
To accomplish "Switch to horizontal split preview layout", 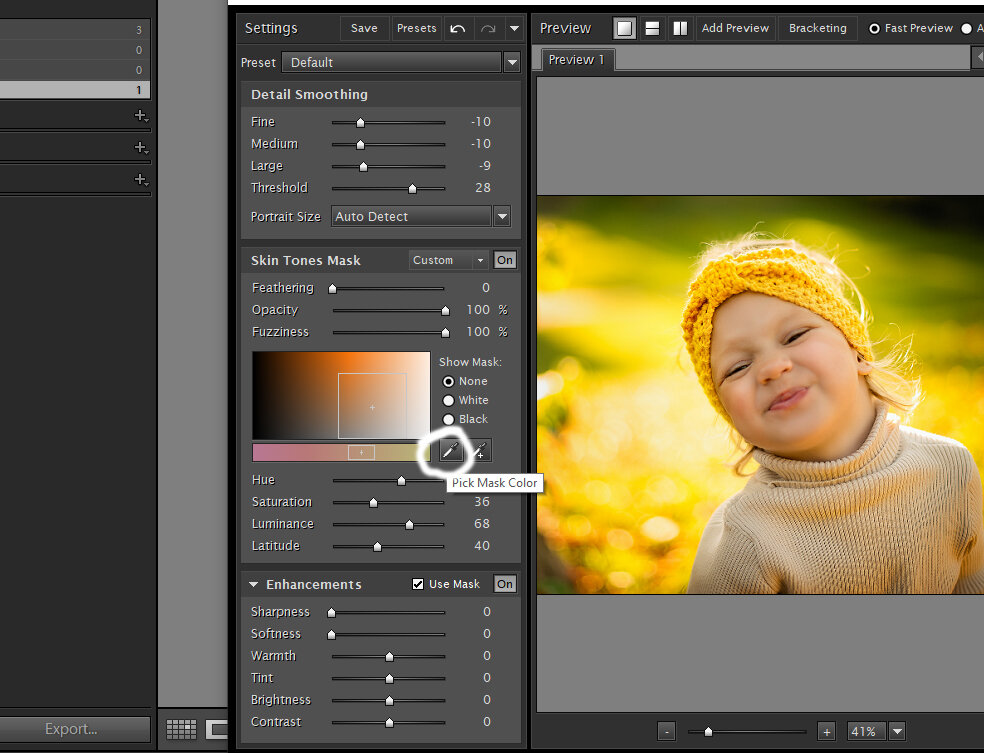I will tap(652, 28).
